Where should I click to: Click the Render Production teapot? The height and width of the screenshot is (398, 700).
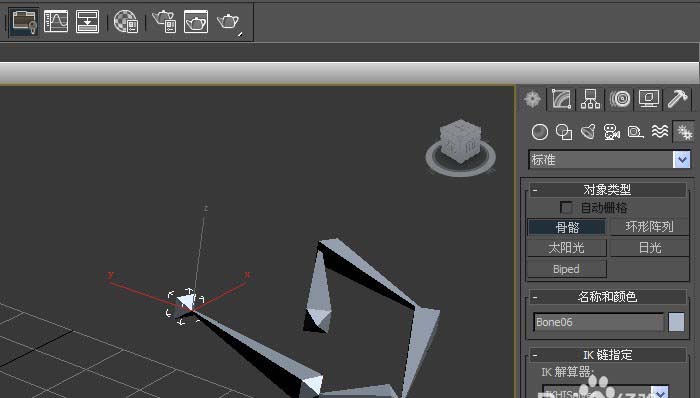(x=229, y=22)
